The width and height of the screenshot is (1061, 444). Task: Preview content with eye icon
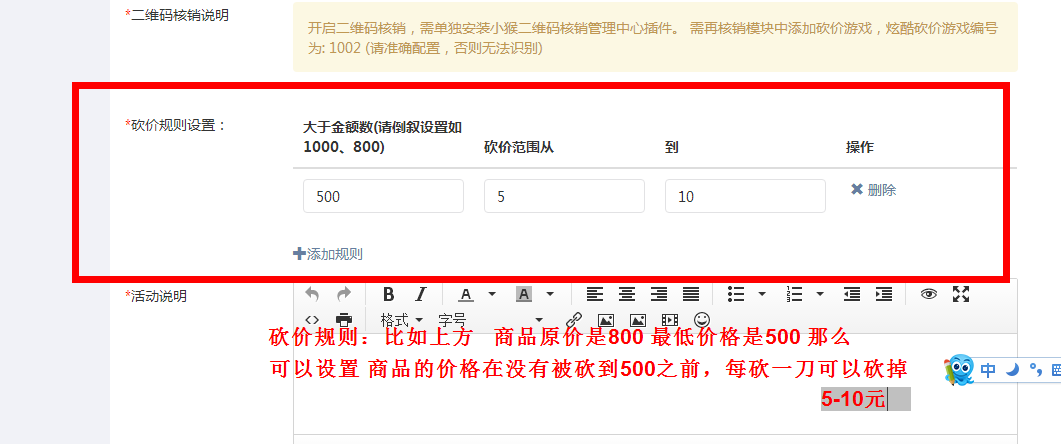point(929,294)
